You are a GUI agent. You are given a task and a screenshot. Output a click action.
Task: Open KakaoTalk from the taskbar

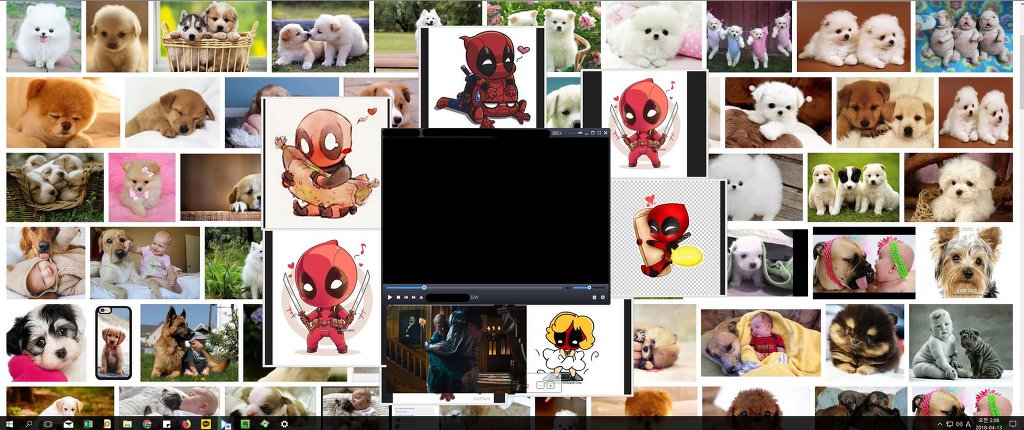[x=206, y=424]
